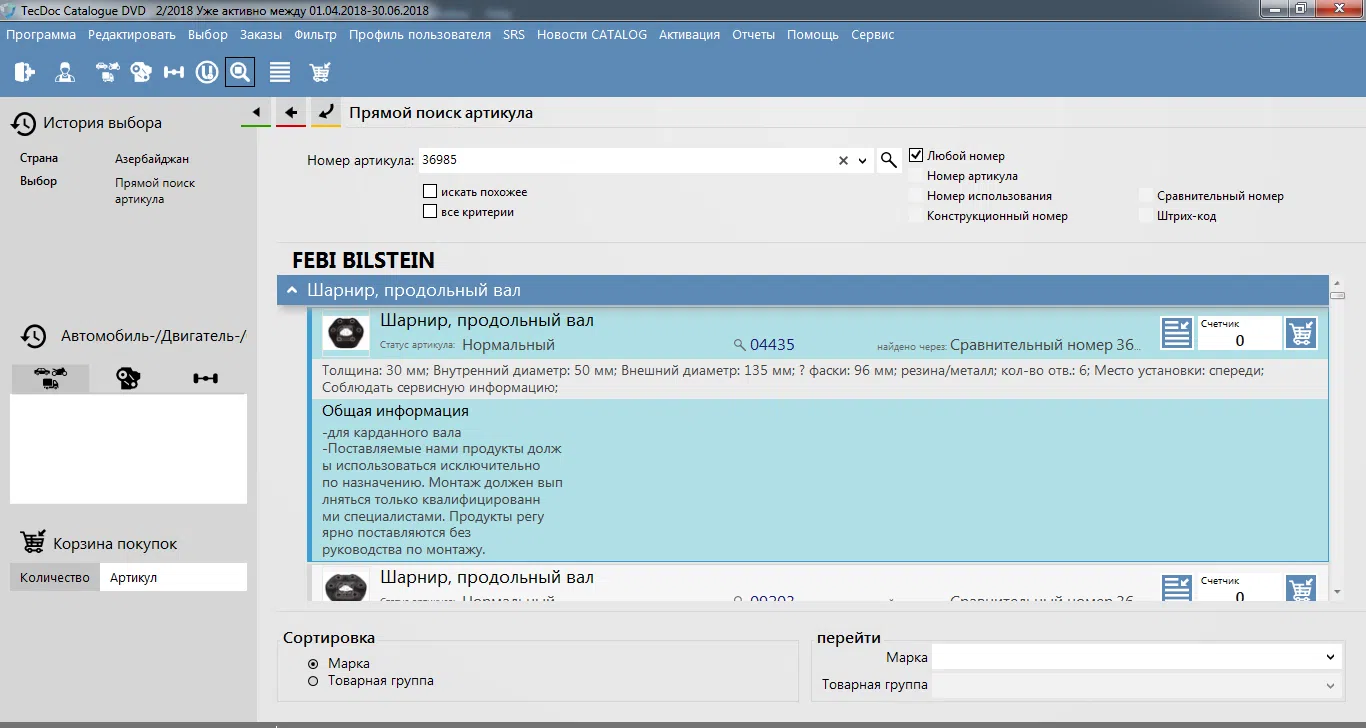Click the Количество column header in cart
The width and height of the screenshot is (1366, 728).
coord(55,577)
